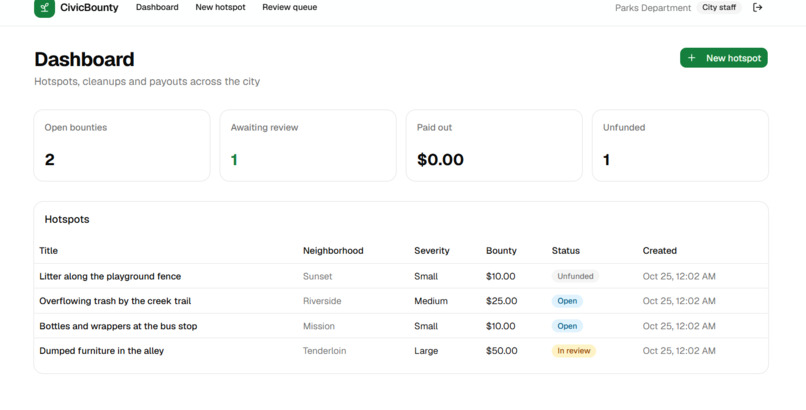The image size is (806, 410).
Task: Click the Large severity cell
Action: coord(426,351)
